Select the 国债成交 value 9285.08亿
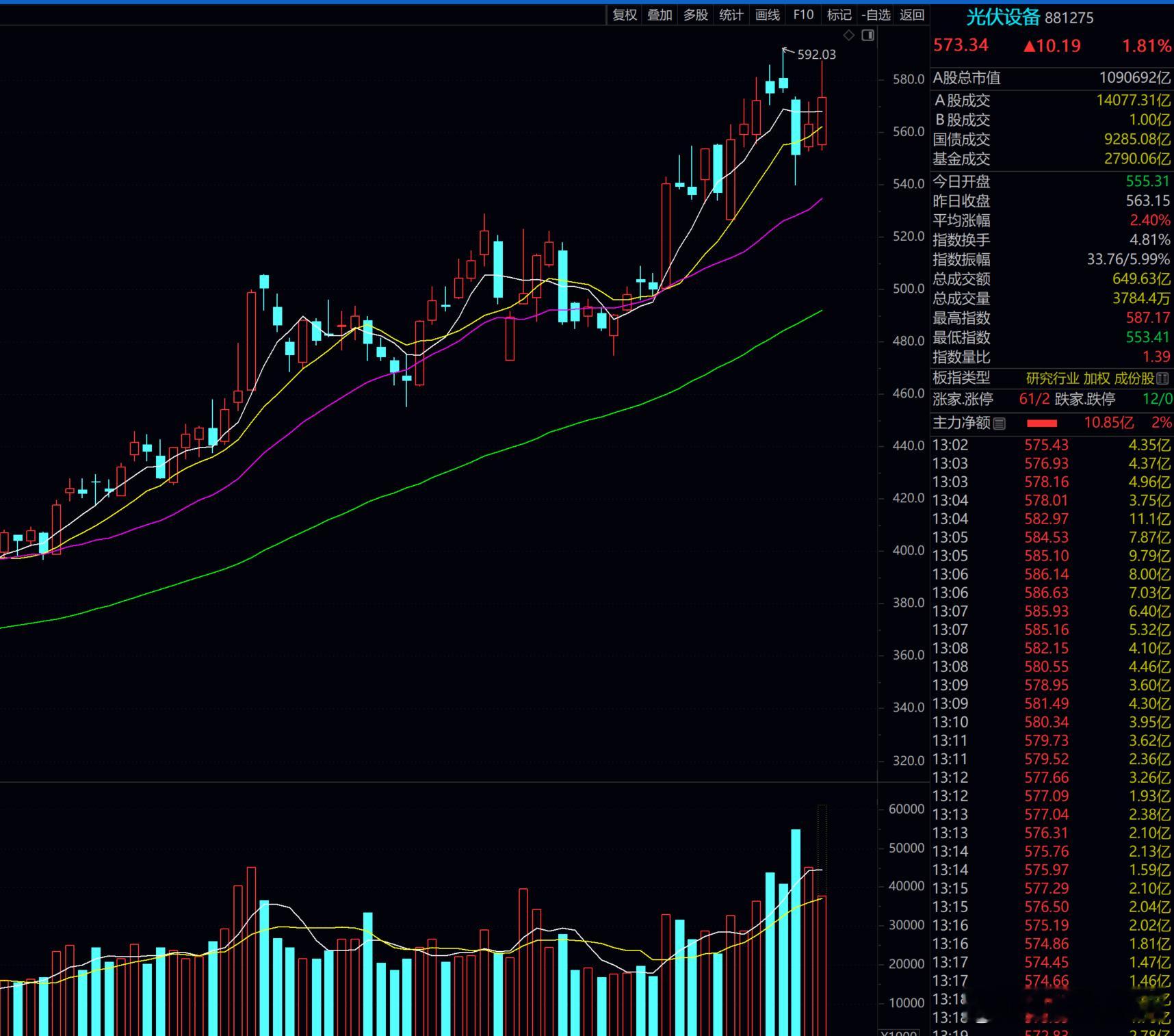1174x1036 pixels. click(x=1137, y=139)
